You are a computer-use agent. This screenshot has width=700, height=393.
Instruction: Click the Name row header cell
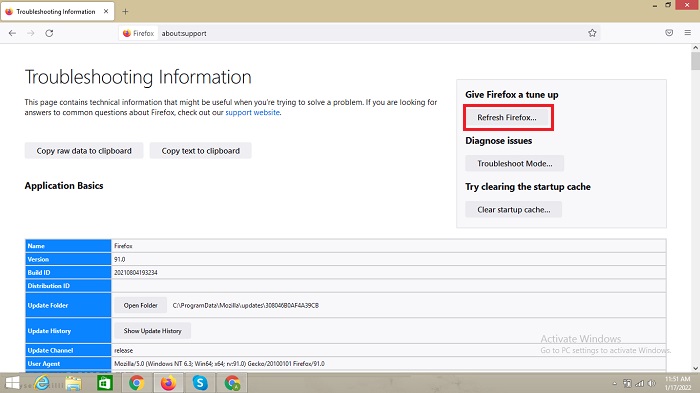pos(68,246)
